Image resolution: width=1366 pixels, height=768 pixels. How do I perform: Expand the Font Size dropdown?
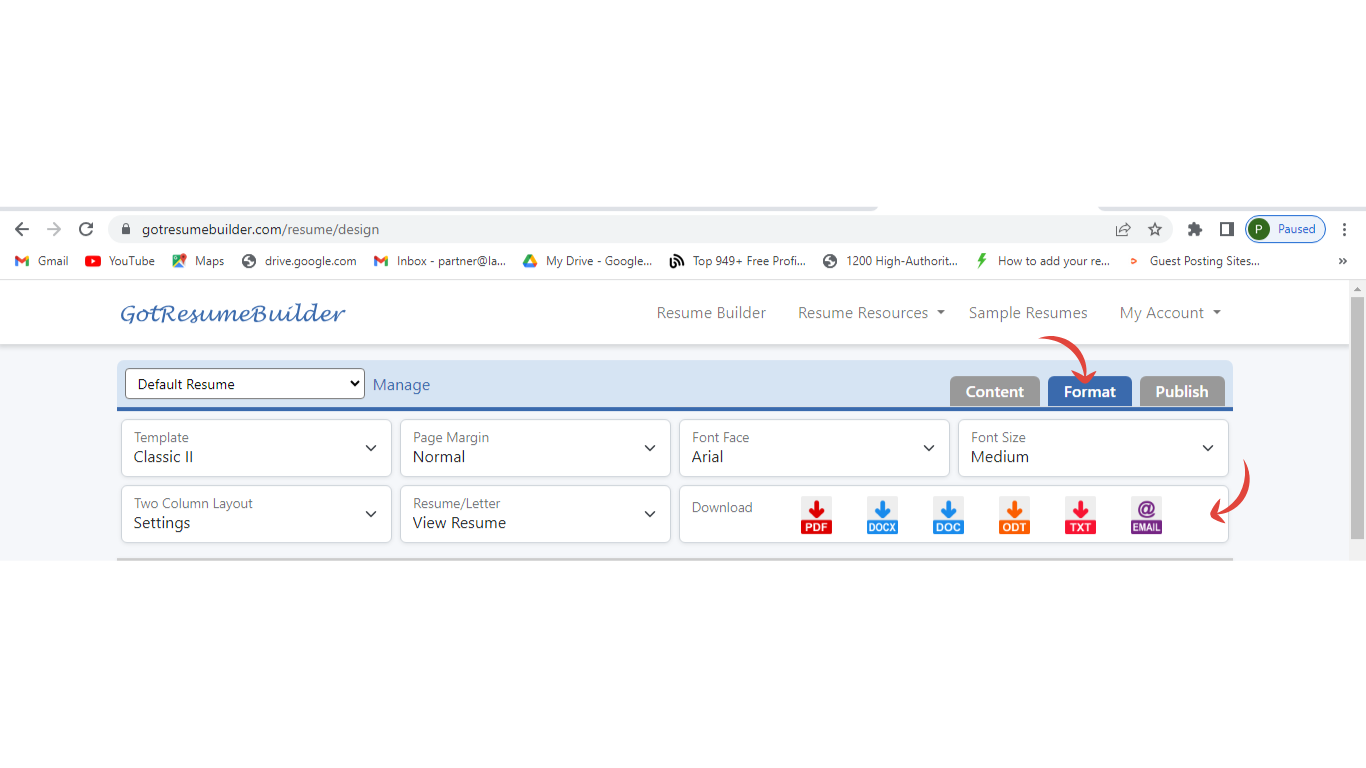[1093, 448]
